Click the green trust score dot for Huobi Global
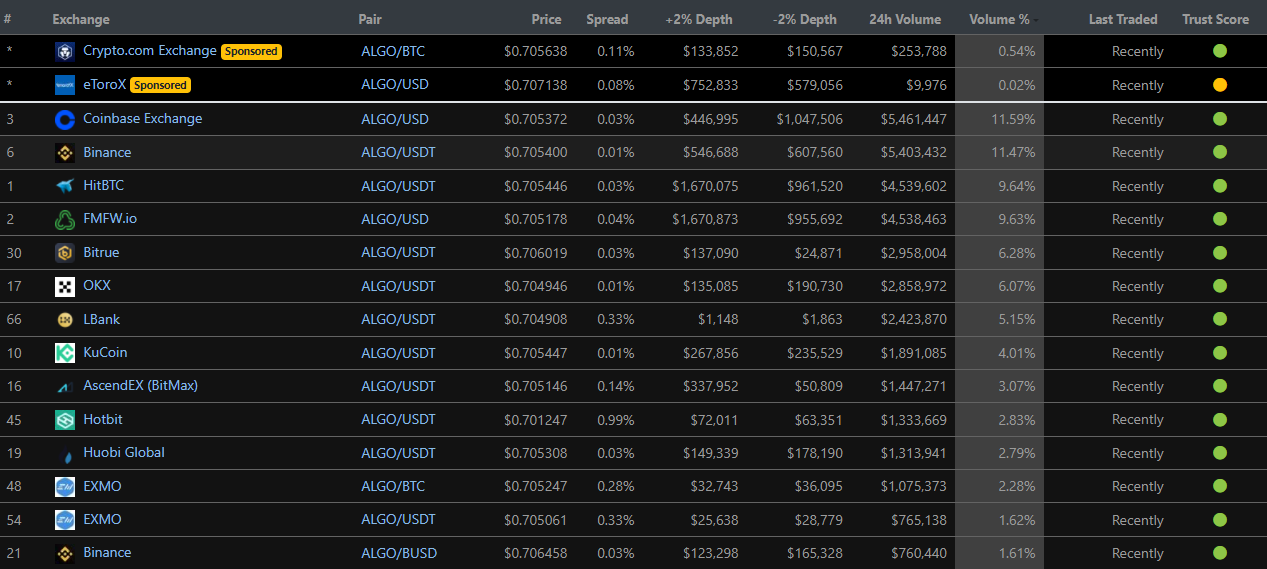The height and width of the screenshot is (569, 1267). [1219, 453]
